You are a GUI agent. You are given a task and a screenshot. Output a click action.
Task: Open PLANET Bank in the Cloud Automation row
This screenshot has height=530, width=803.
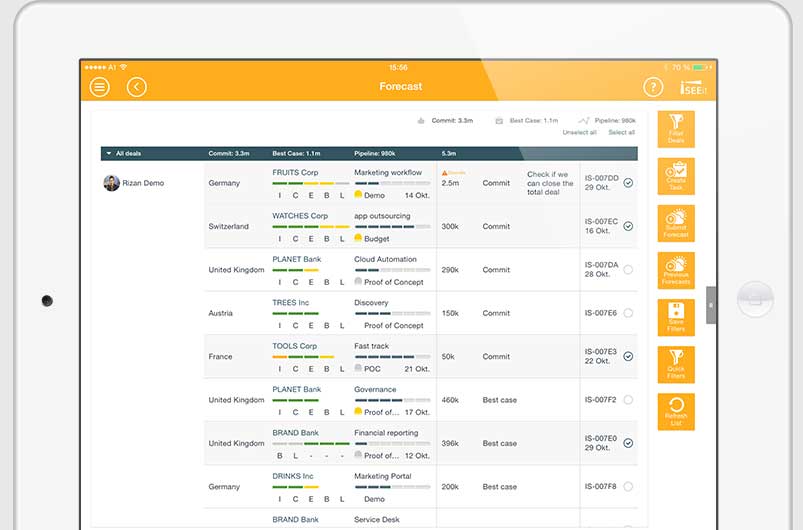tap(297, 260)
